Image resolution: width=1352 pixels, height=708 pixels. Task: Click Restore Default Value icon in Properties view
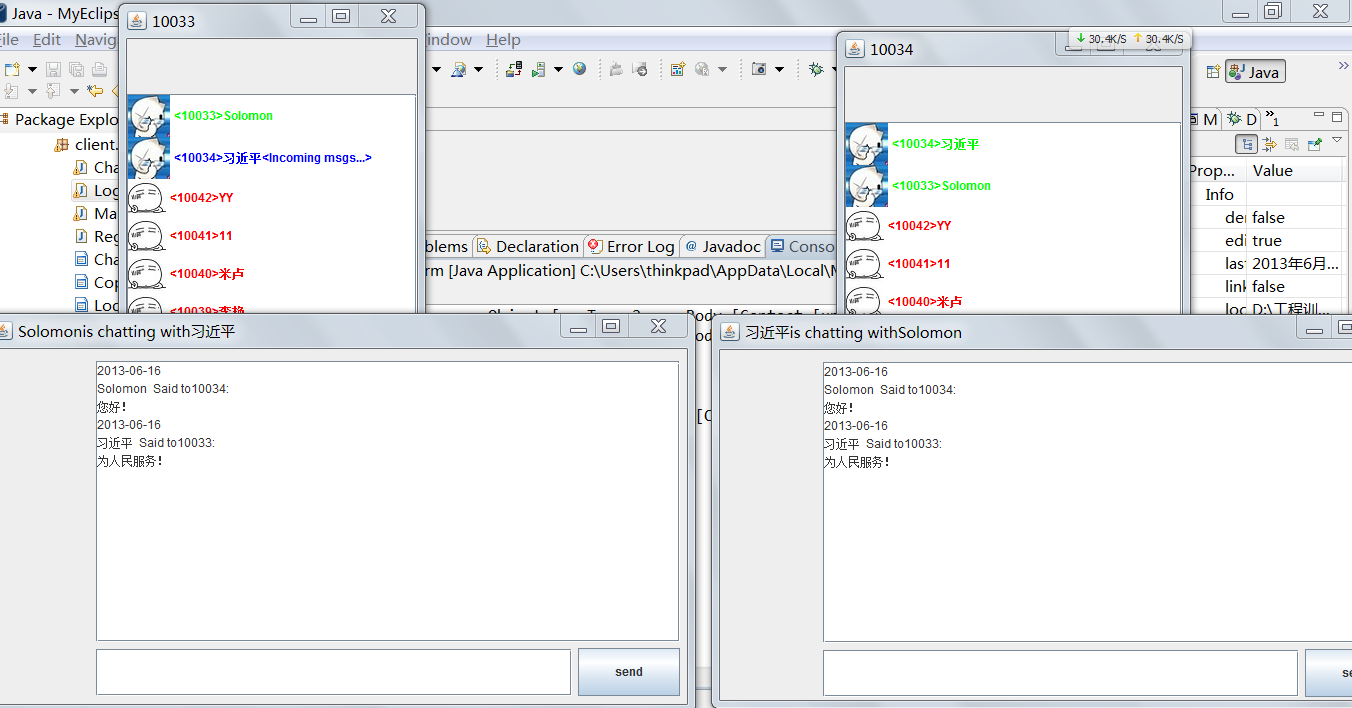(1292, 144)
